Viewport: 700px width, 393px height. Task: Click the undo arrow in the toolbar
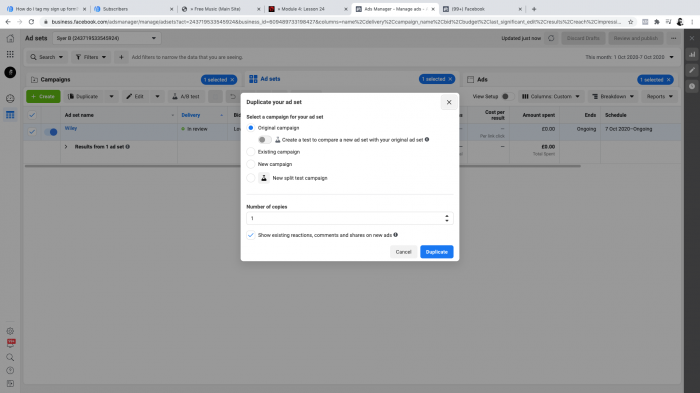[233, 96]
